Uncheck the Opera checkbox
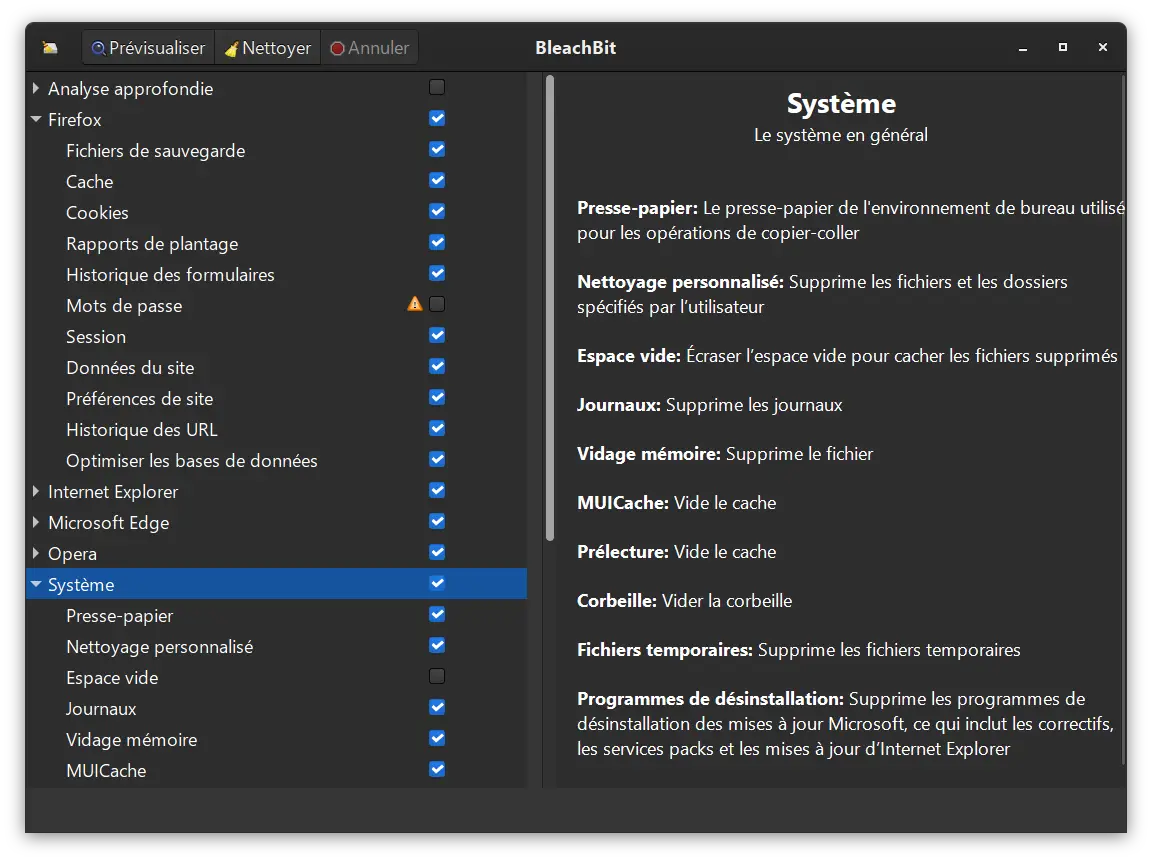Viewport: 1152px width, 861px height. pyautogui.click(x=437, y=552)
